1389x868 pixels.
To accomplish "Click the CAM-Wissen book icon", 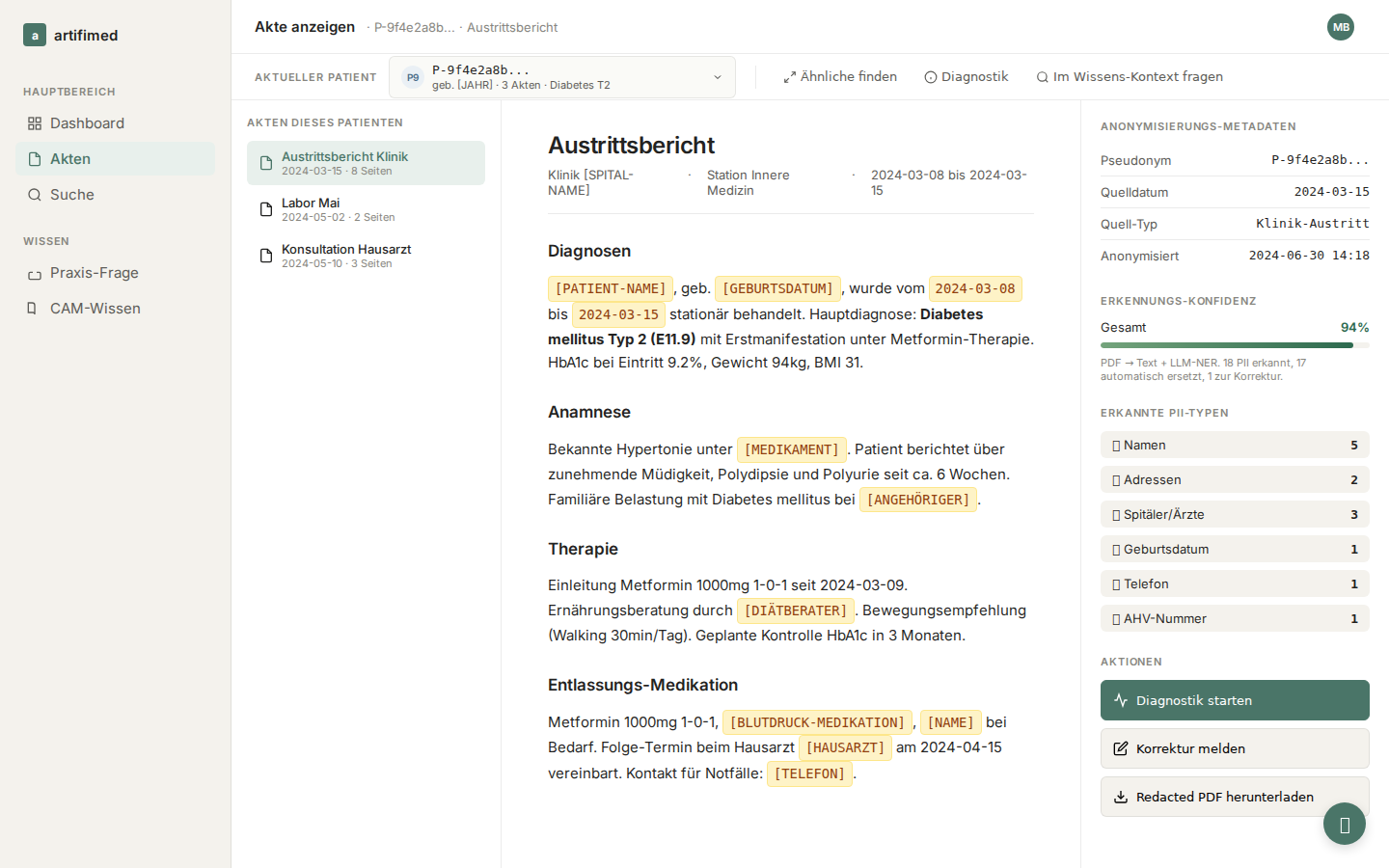I will (x=32, y=309).
